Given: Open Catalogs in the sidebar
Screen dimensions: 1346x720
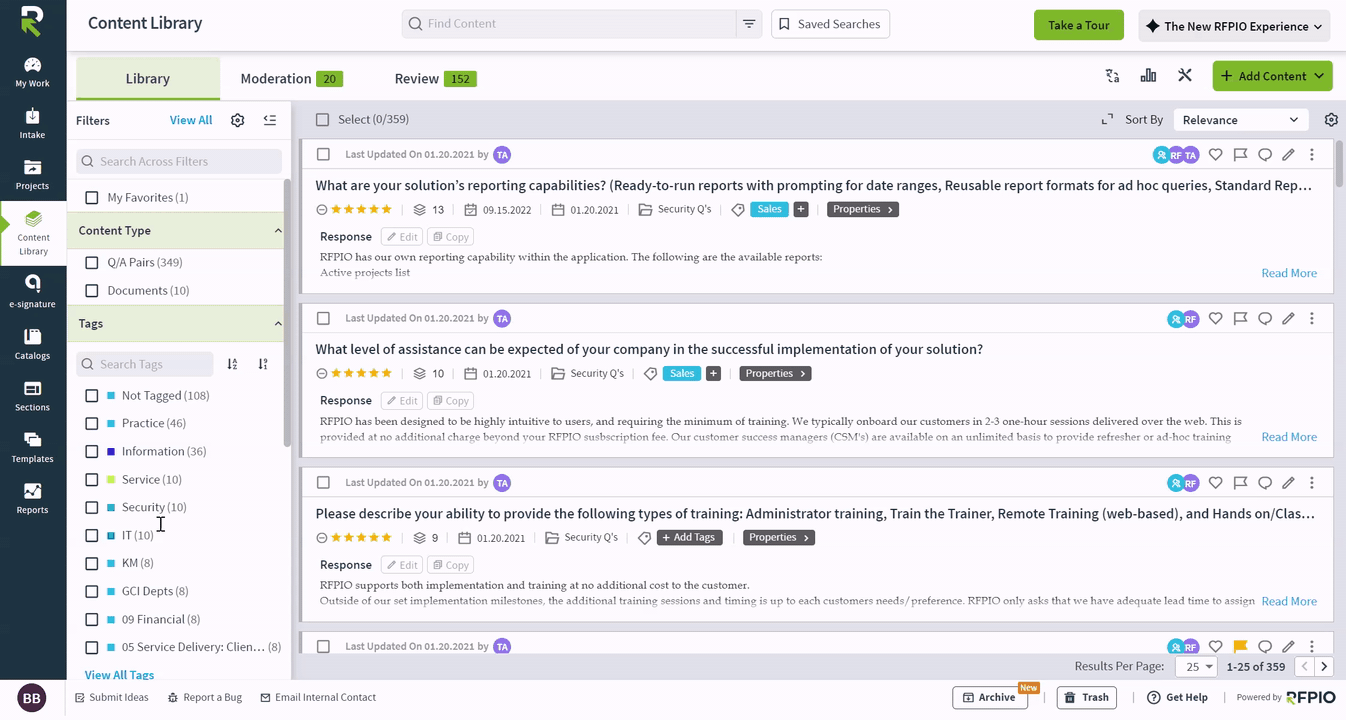Looking at the screenshot, I should [x=32, y=345].
